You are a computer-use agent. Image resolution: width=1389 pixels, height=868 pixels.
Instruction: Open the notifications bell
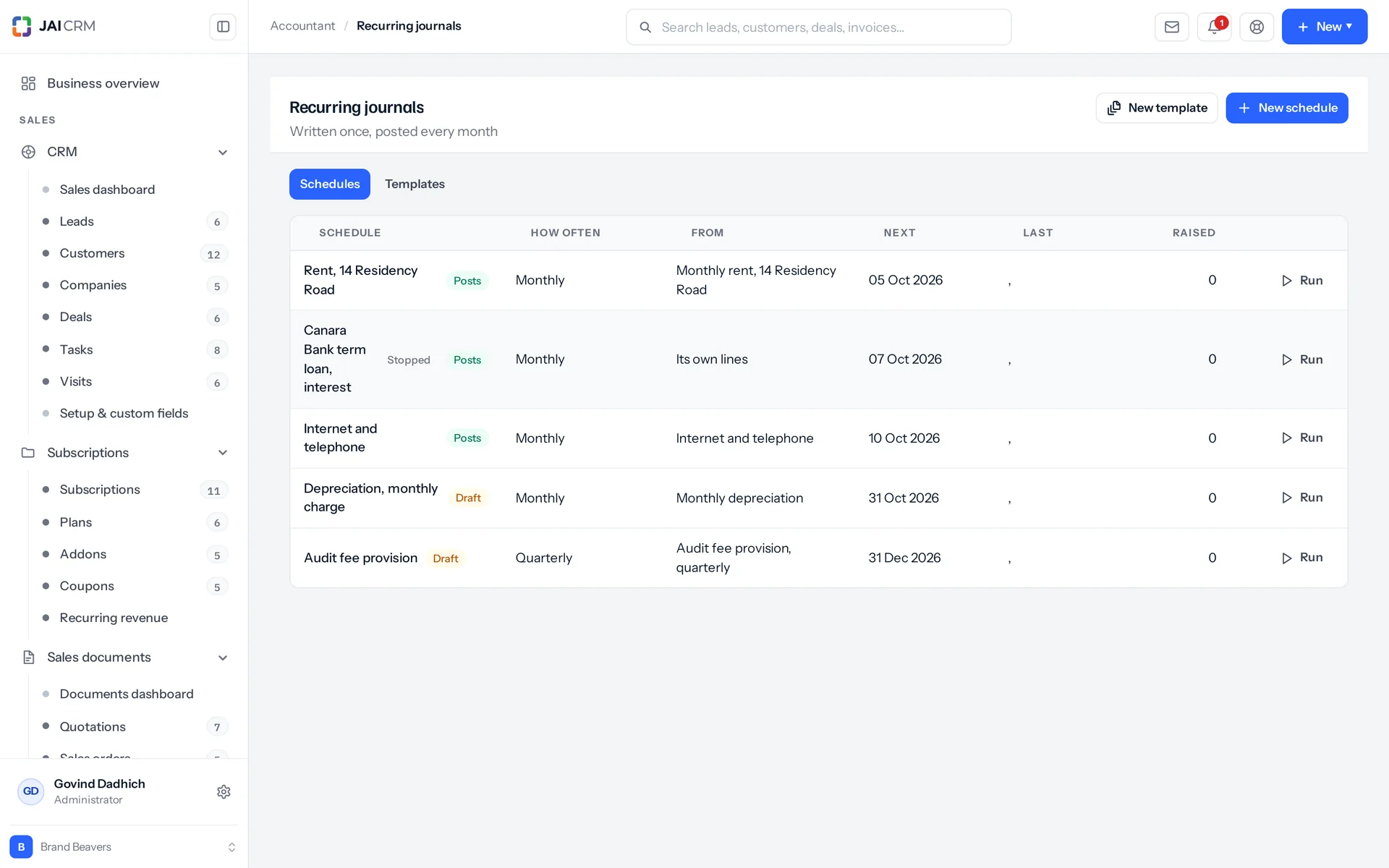pos(1215,27)
